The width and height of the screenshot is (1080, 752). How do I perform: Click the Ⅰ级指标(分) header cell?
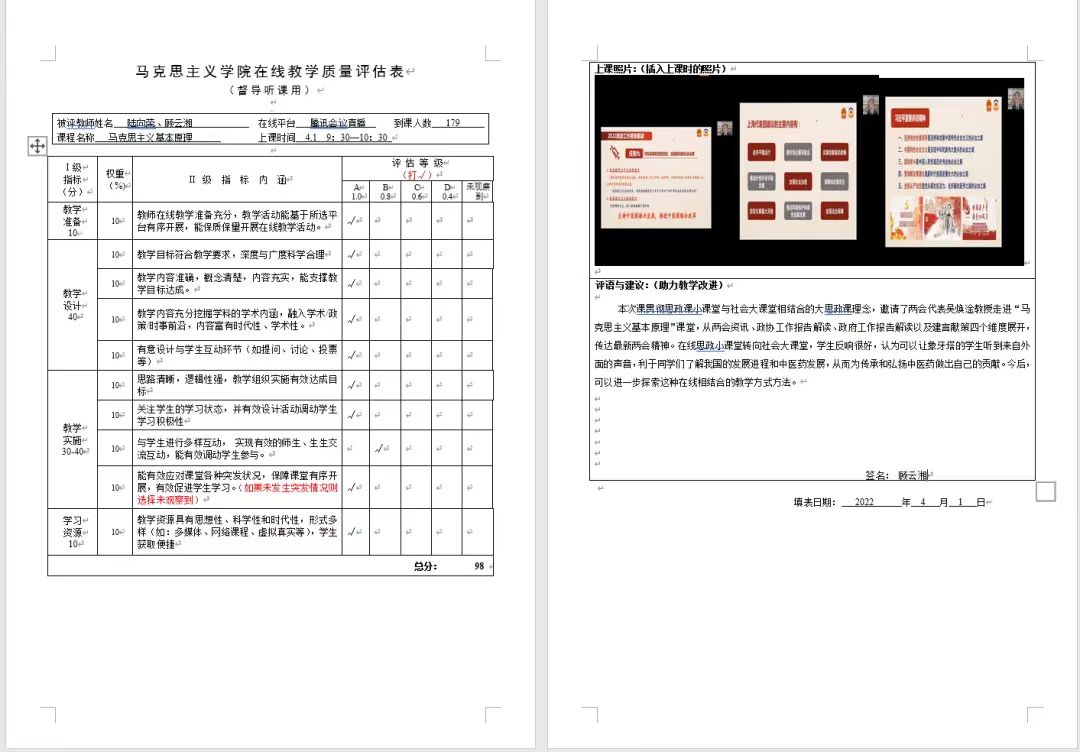coord(72,179)
